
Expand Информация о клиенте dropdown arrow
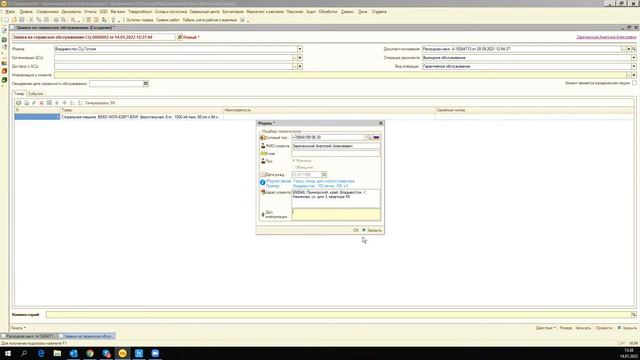click(634, 75)
